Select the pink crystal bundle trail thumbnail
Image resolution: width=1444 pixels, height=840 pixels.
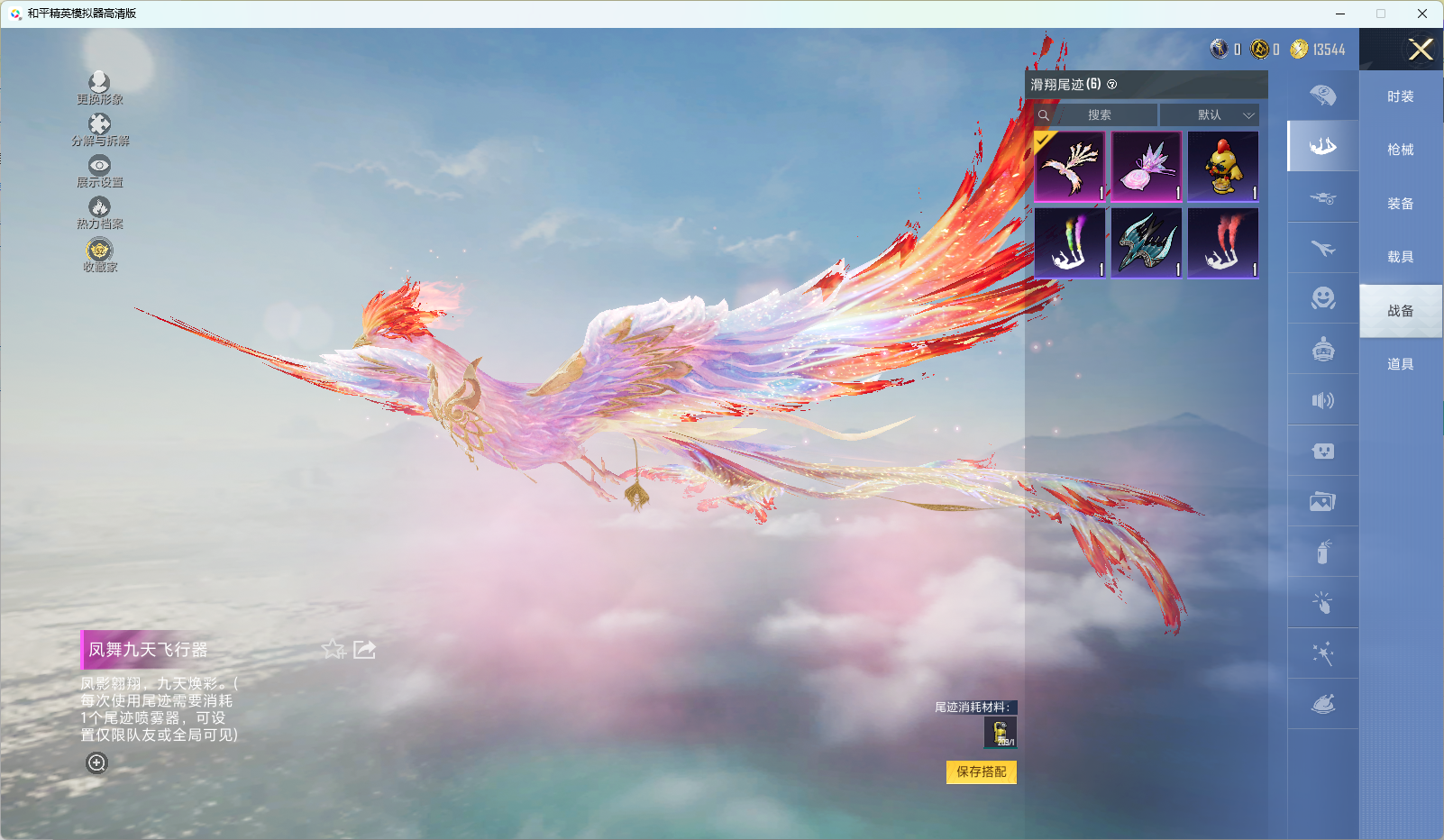tap(1147, 167)
